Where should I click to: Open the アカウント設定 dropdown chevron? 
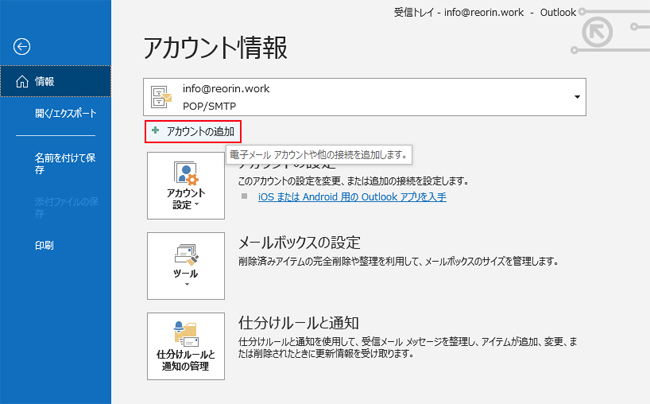pyautogui.click(x=197, y=204)
